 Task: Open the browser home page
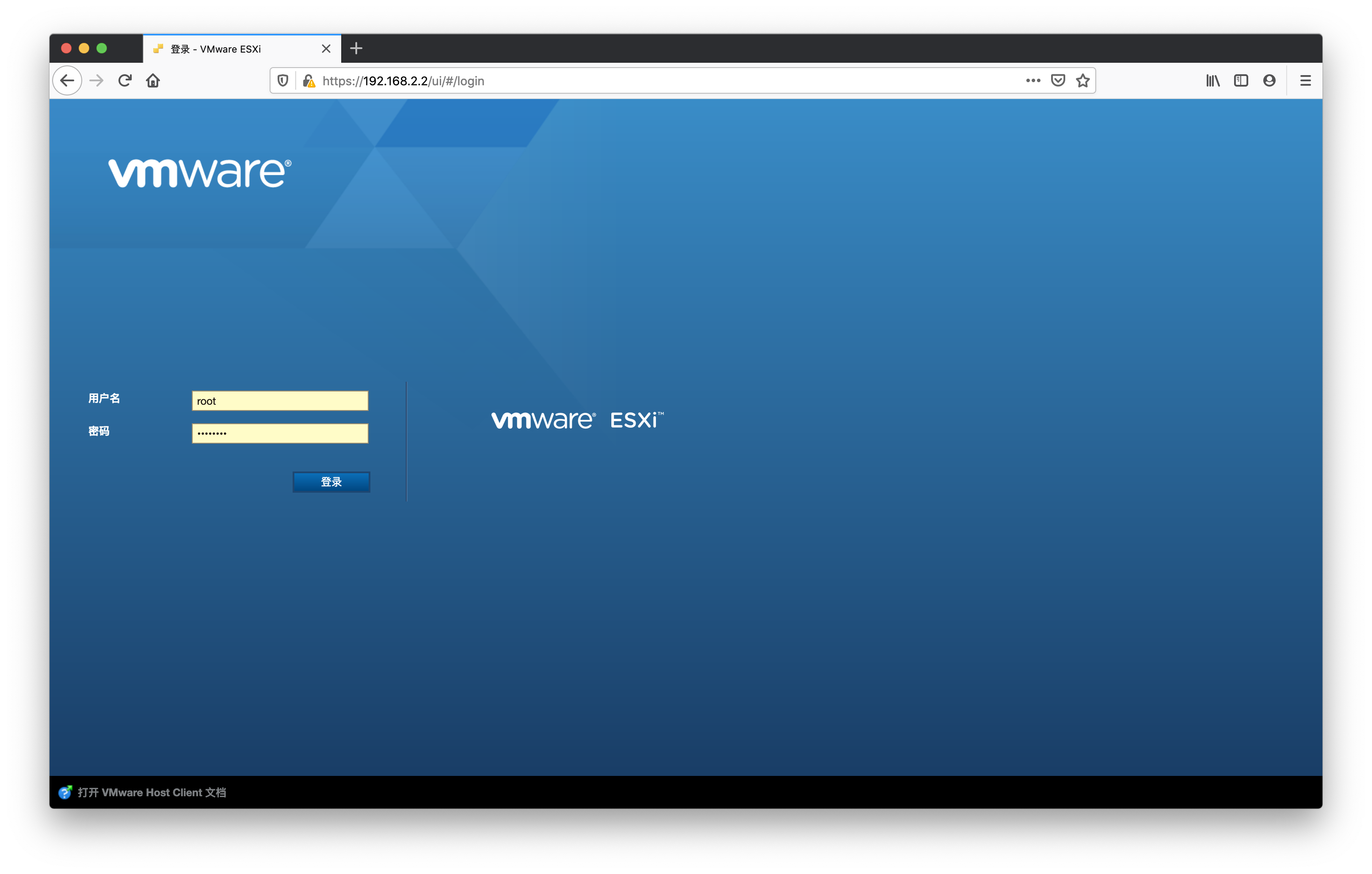[152, 81]
